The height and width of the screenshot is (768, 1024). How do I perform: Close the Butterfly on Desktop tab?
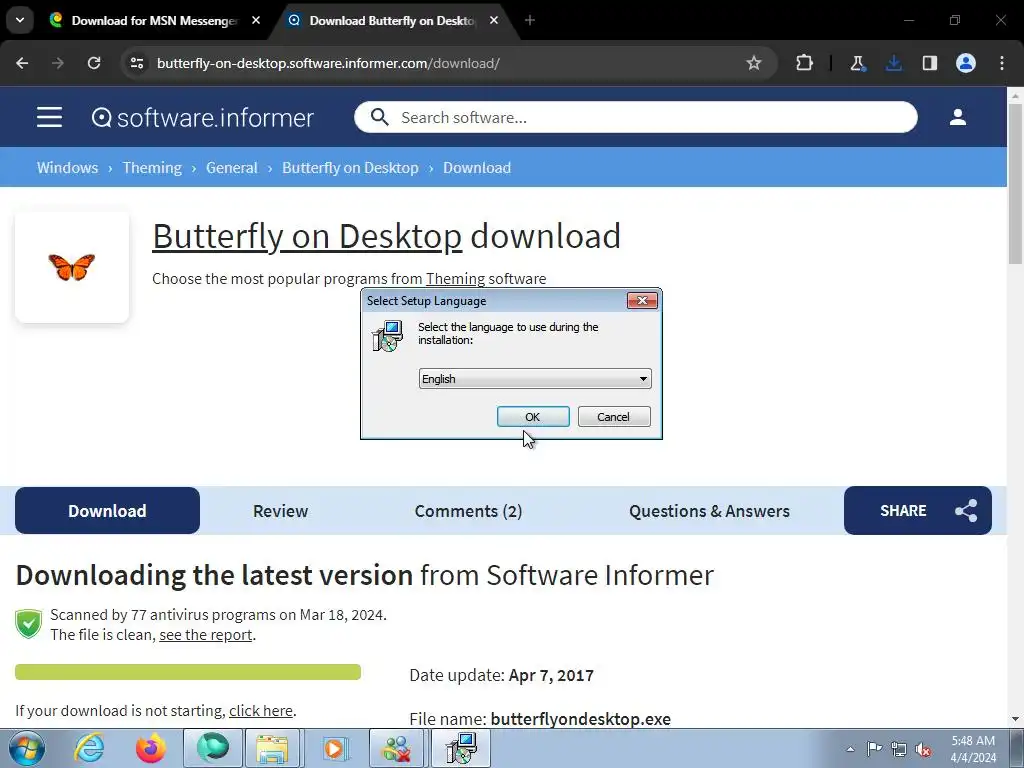click(x=494, y=21)
